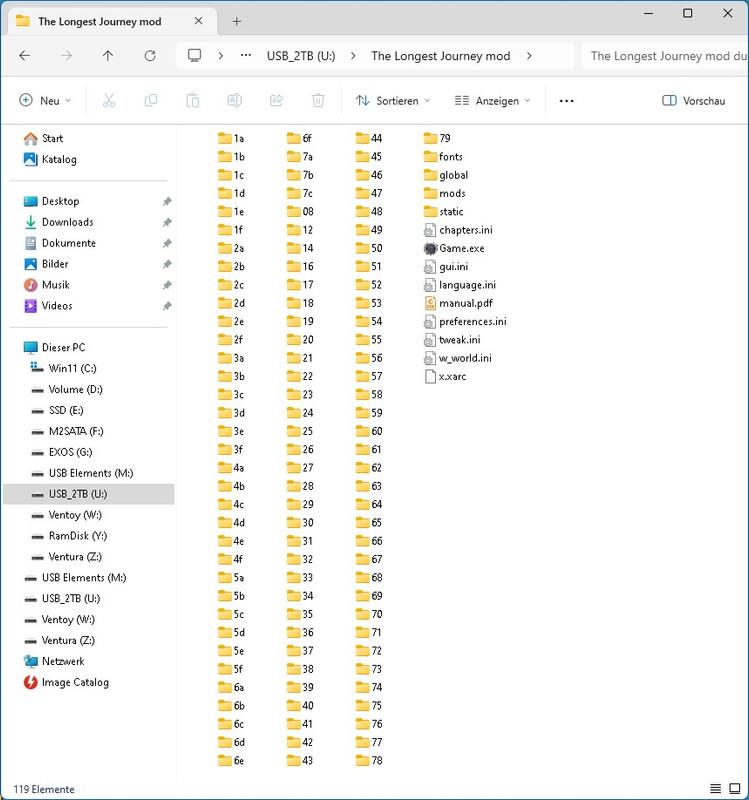Click The Longest Journey mod breadcrumb

pos(441,56)
